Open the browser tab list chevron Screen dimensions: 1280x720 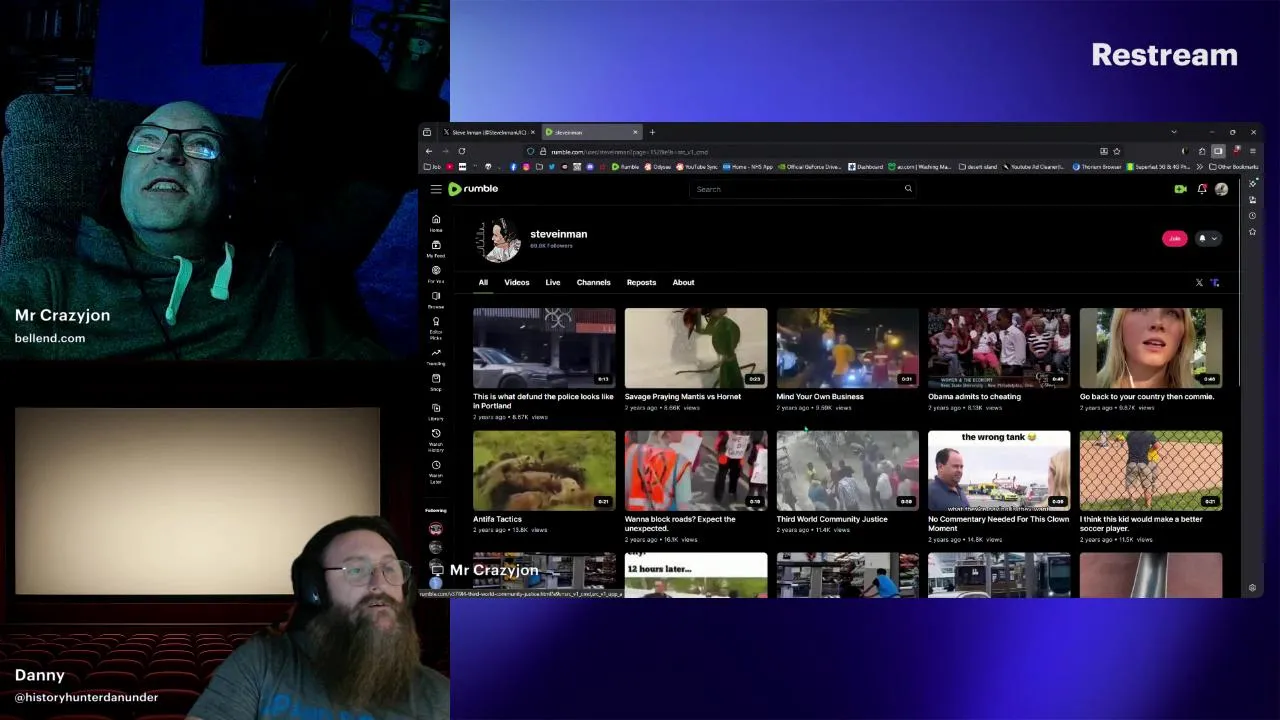click(x=1174, y=132)
